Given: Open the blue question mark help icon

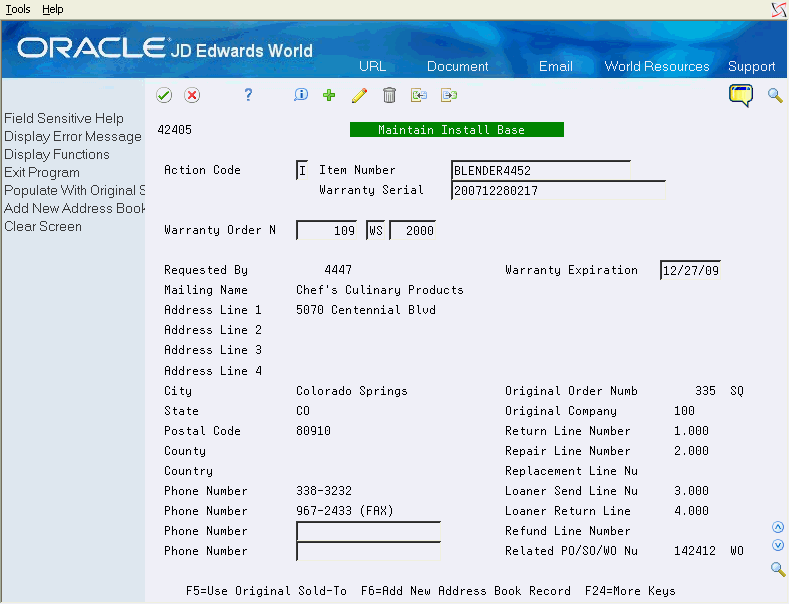Looking at the screenshot, I should click(x=248, y=95).
